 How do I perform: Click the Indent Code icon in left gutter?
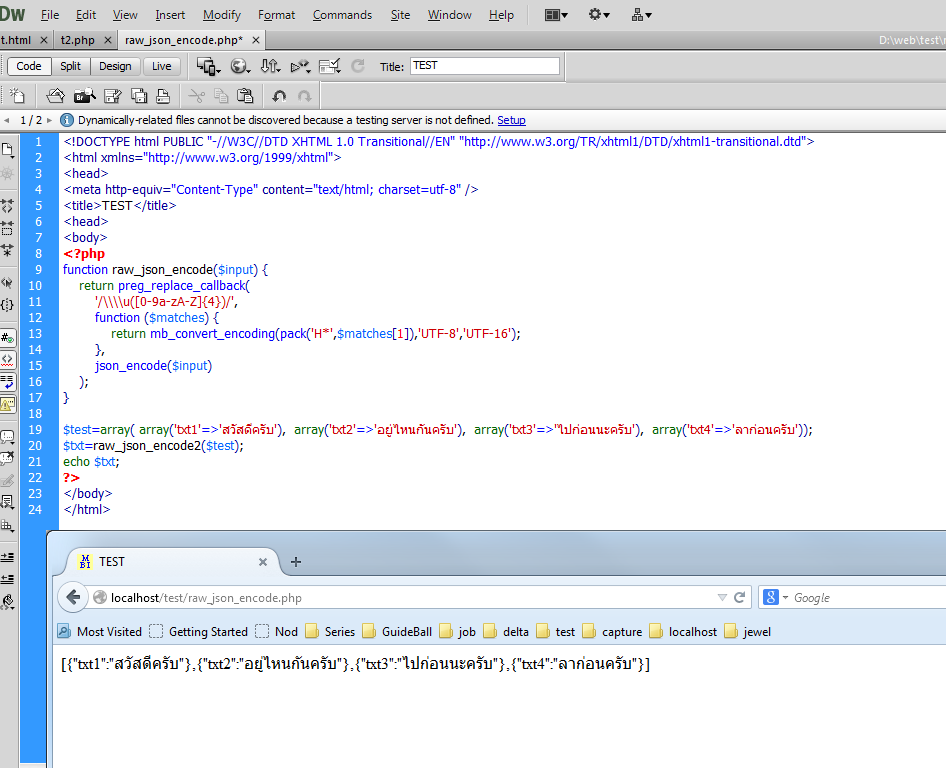click(x=7, y=556)
